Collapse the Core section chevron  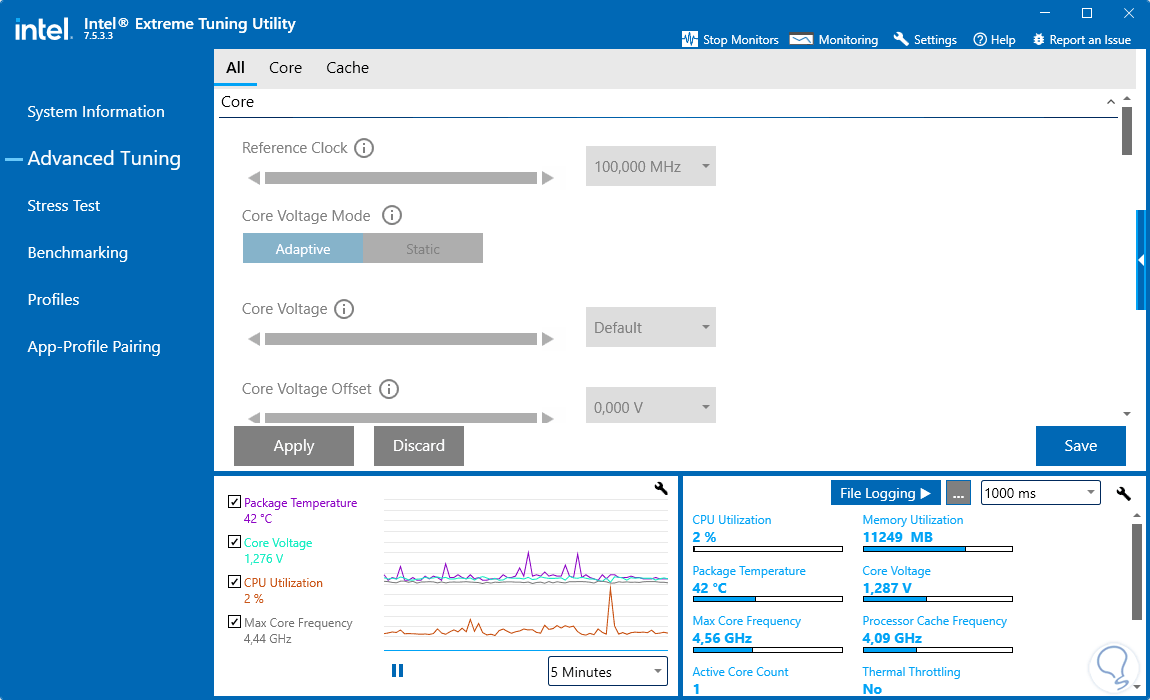point(1110,102)
